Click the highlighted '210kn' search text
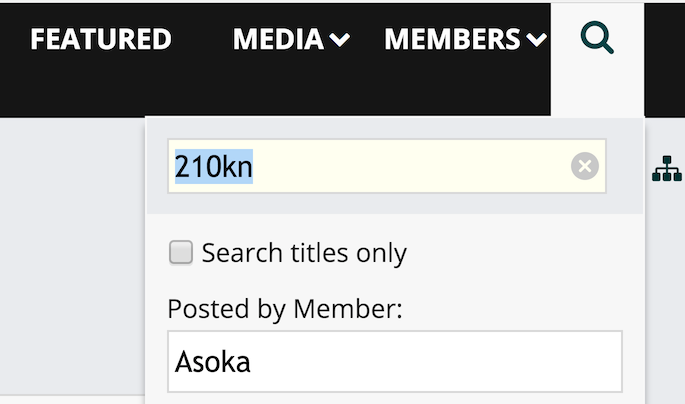Viewport: 685px width, 404px height. coord(214,166)
